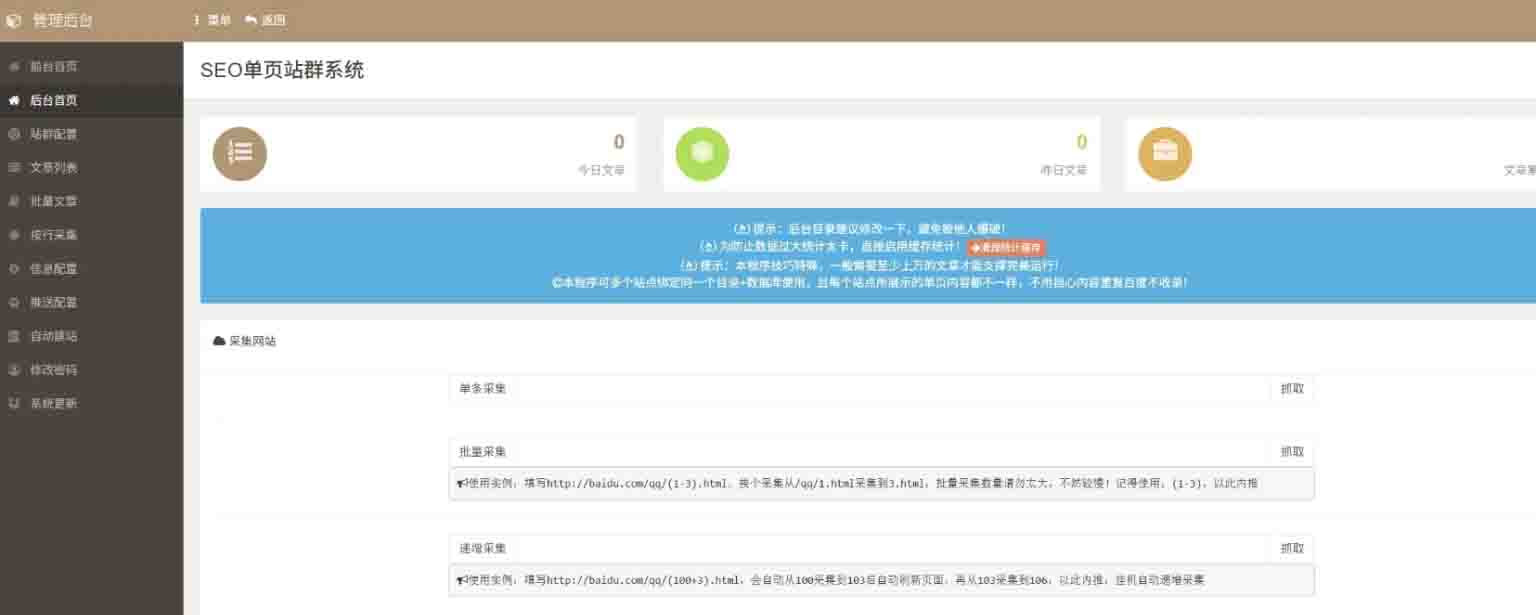
Task: Click the green cube icon on 昨日文章 card
Action: [702, 154]
